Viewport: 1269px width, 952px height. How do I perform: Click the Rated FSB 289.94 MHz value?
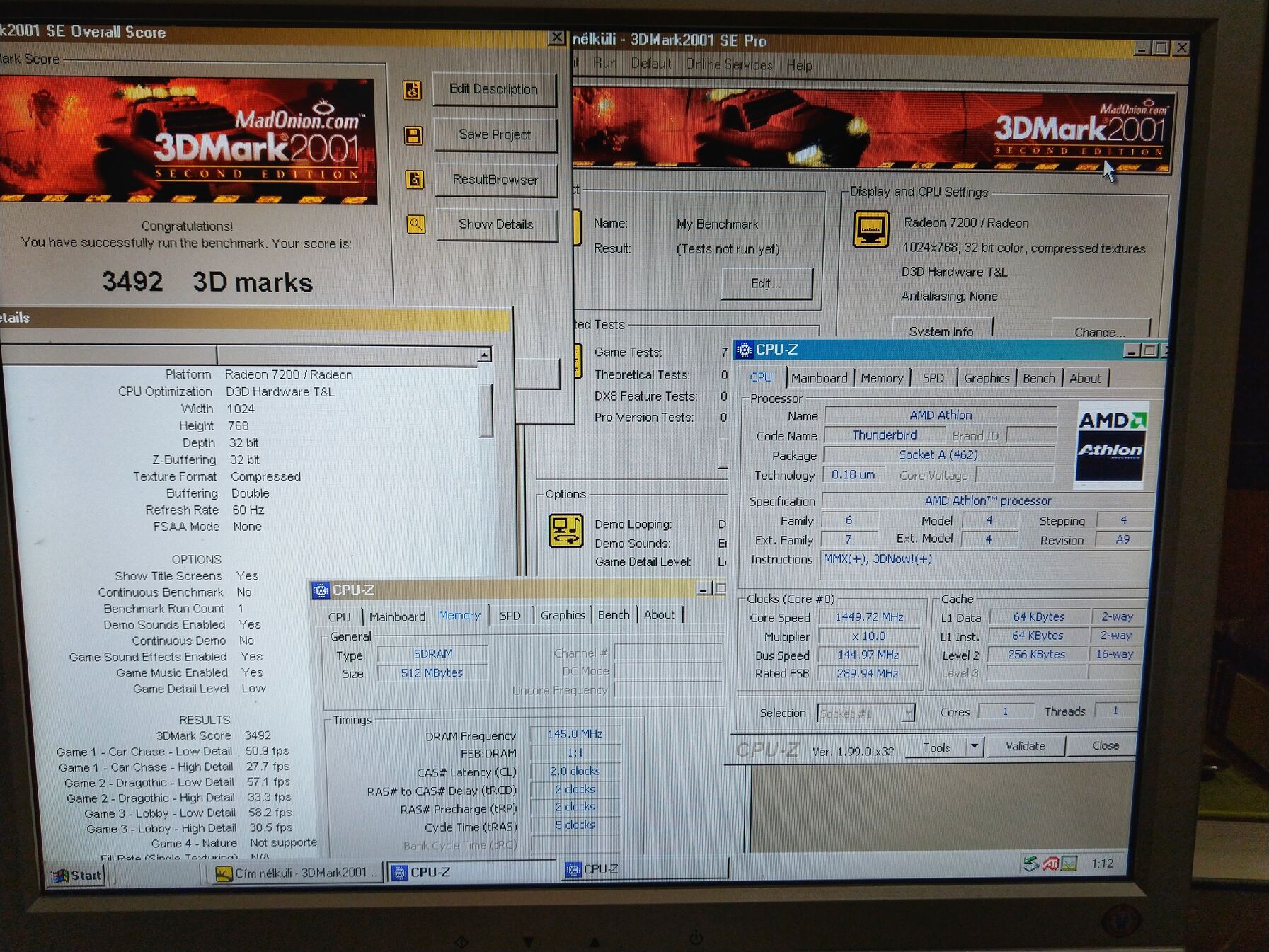(868, 673)
